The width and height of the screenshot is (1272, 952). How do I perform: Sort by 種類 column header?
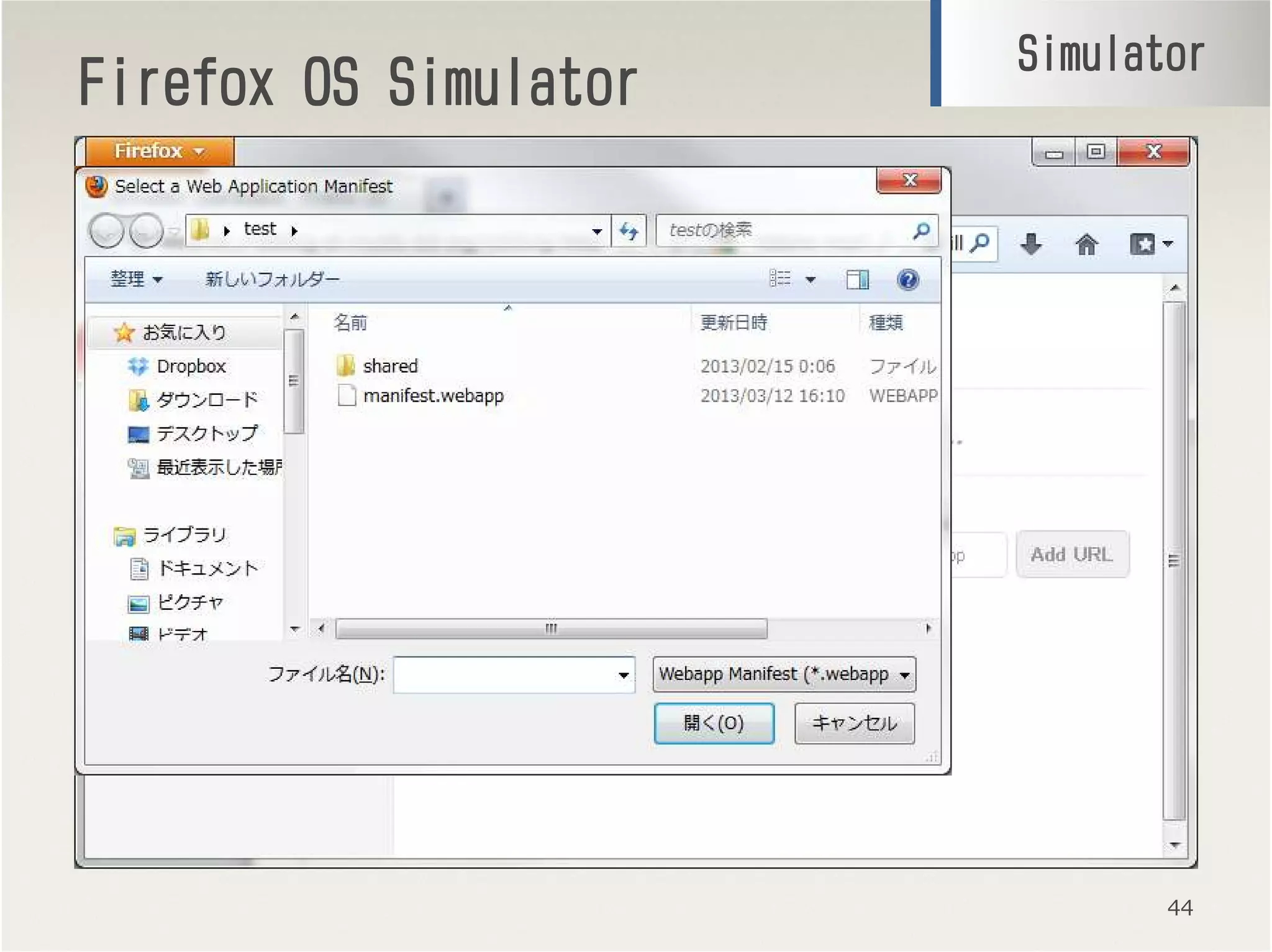885,322
